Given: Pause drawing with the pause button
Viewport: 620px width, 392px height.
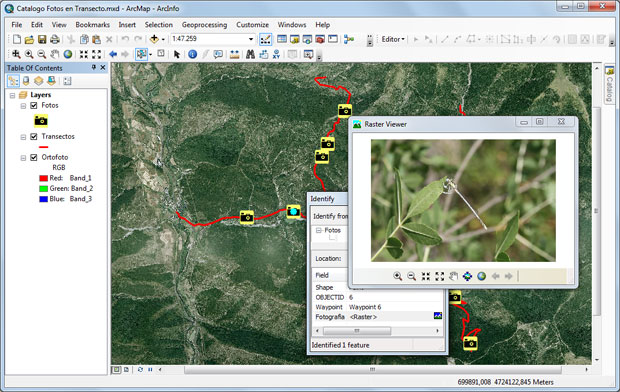Looking at the screenshot, I should click(150, 369).
